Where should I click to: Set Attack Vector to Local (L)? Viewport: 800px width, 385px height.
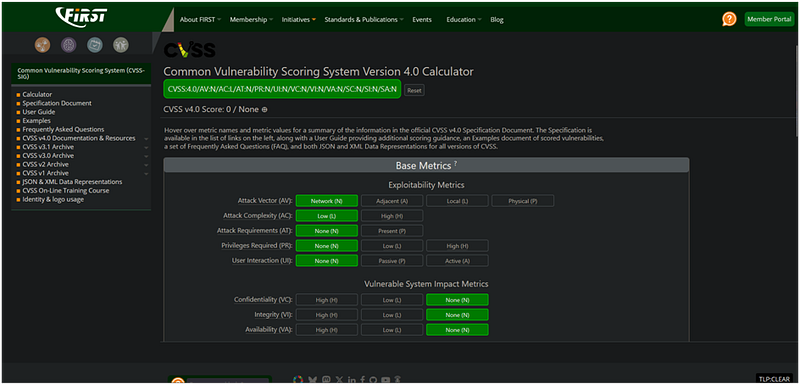click(x=457, y=201)
